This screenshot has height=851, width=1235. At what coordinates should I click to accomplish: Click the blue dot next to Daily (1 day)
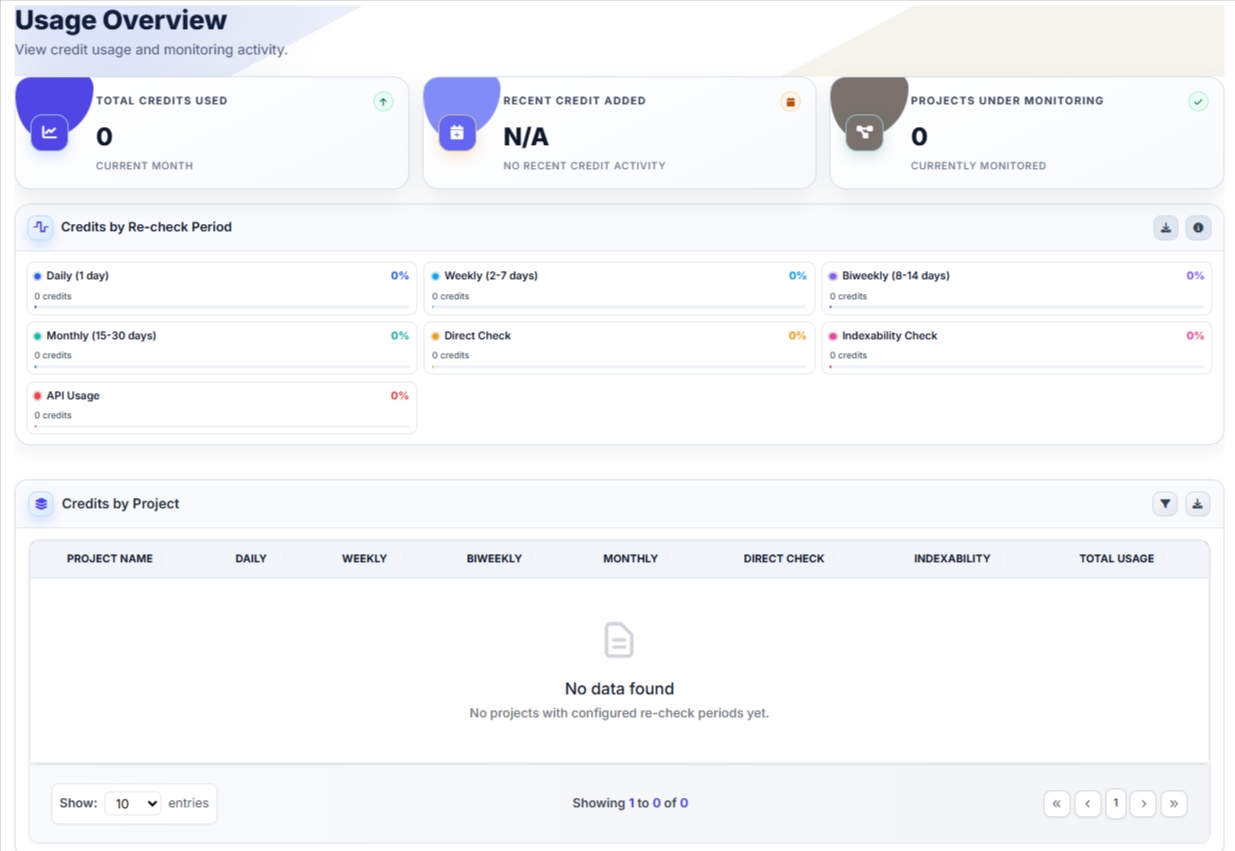click(x=38, y=276)
